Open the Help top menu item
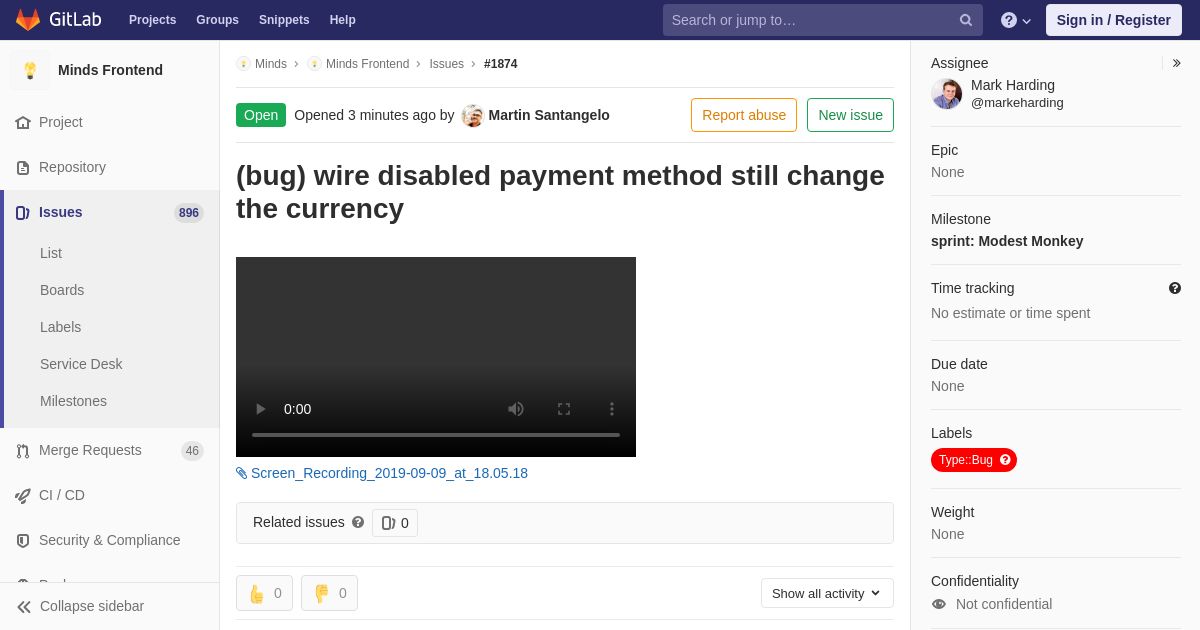 pos(343,20)
